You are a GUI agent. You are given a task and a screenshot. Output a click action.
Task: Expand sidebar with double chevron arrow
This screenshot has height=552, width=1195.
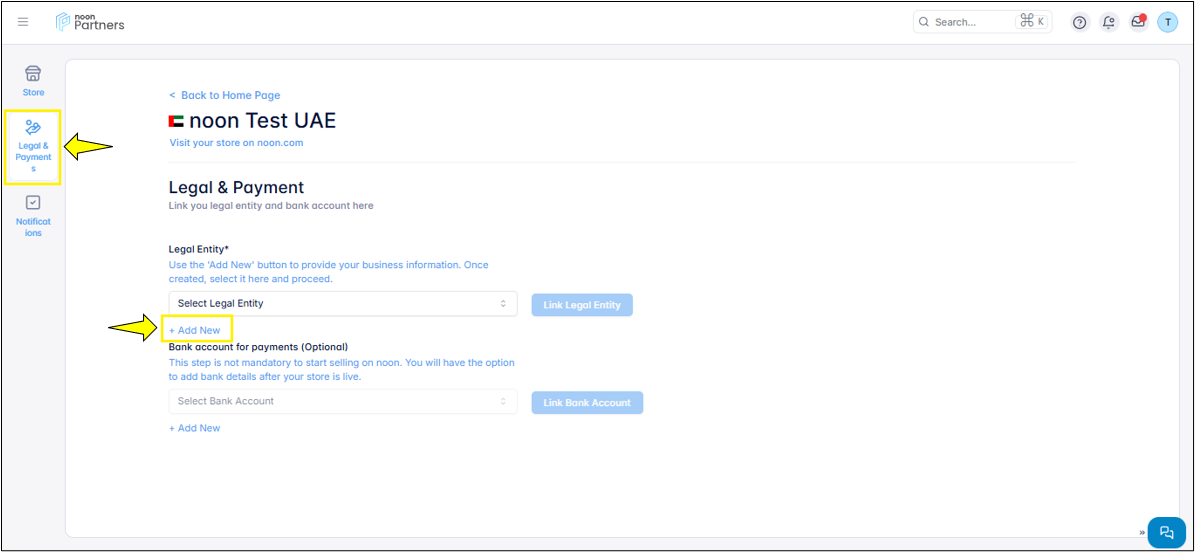pos(1141,533)
